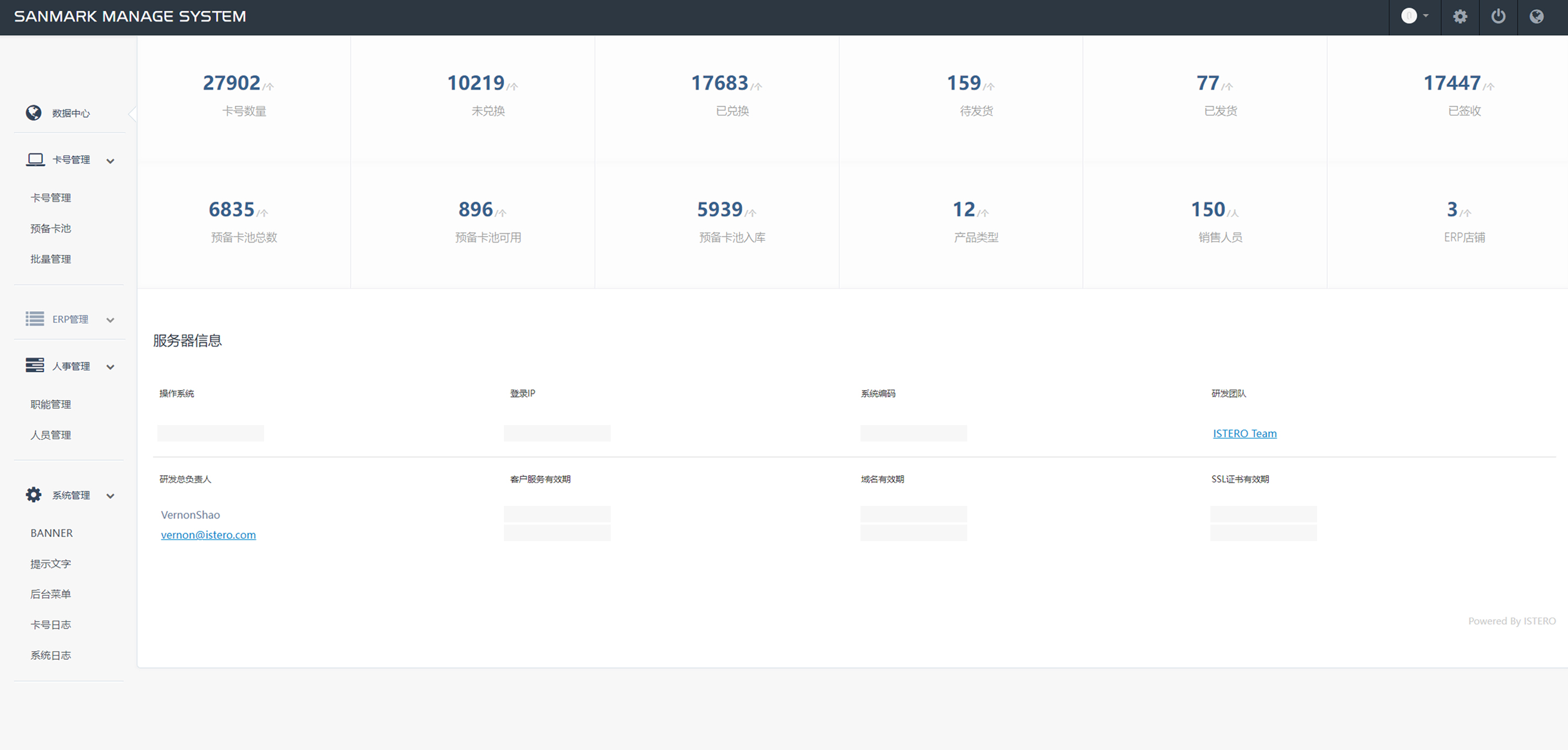1568x750 pixels.
Task: Open the ISTERO Team link
Action: tap(1244, 433)
